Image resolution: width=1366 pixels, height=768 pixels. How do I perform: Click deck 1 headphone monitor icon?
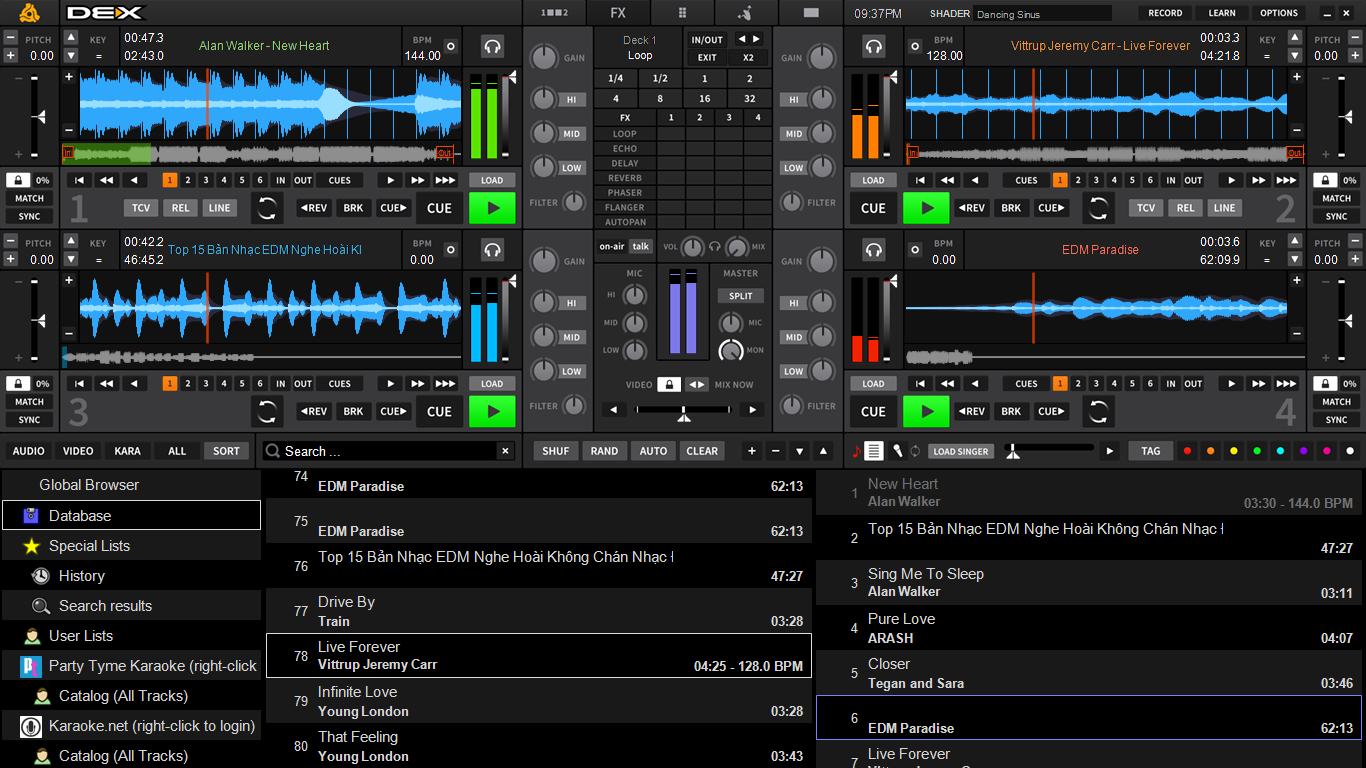pos(492,46)
